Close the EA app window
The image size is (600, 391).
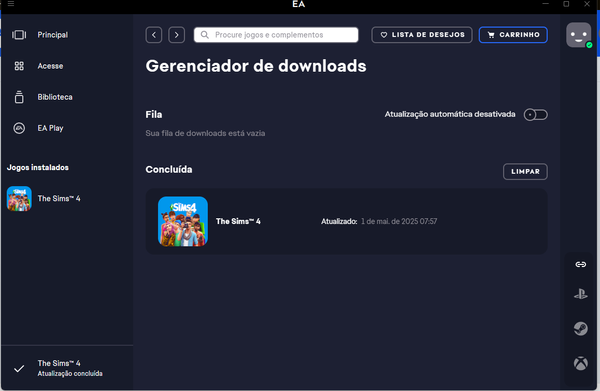[x=587, y=3]
